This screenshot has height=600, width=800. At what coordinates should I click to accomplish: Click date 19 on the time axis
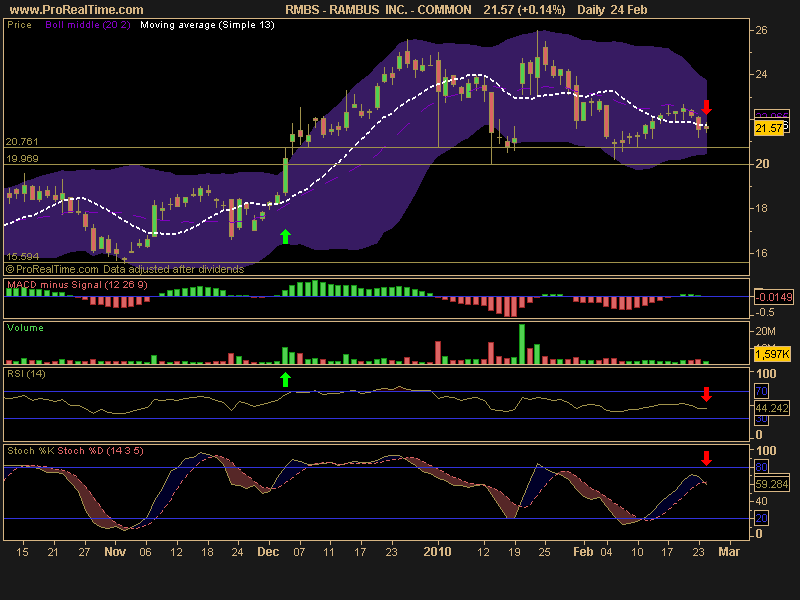pos(514,552)
